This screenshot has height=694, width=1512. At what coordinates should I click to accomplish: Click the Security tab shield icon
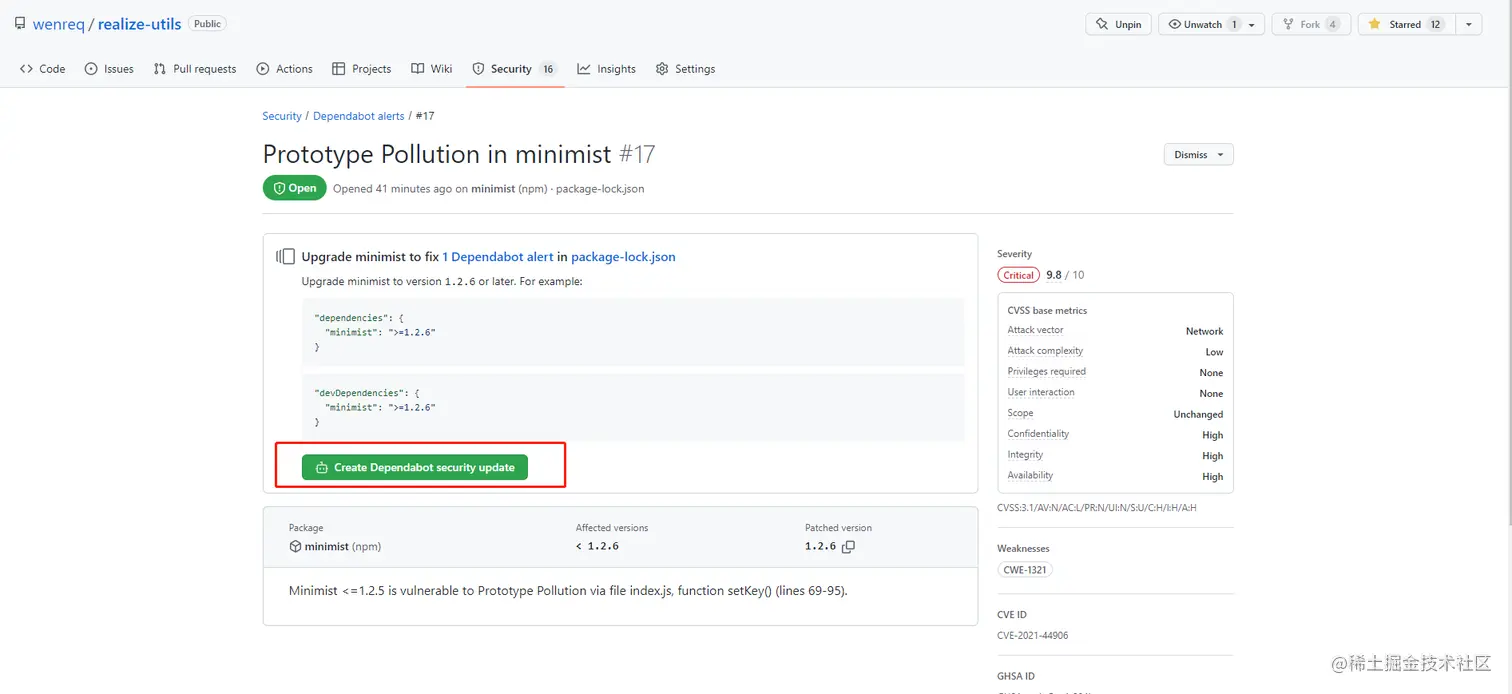pos(479,69)
